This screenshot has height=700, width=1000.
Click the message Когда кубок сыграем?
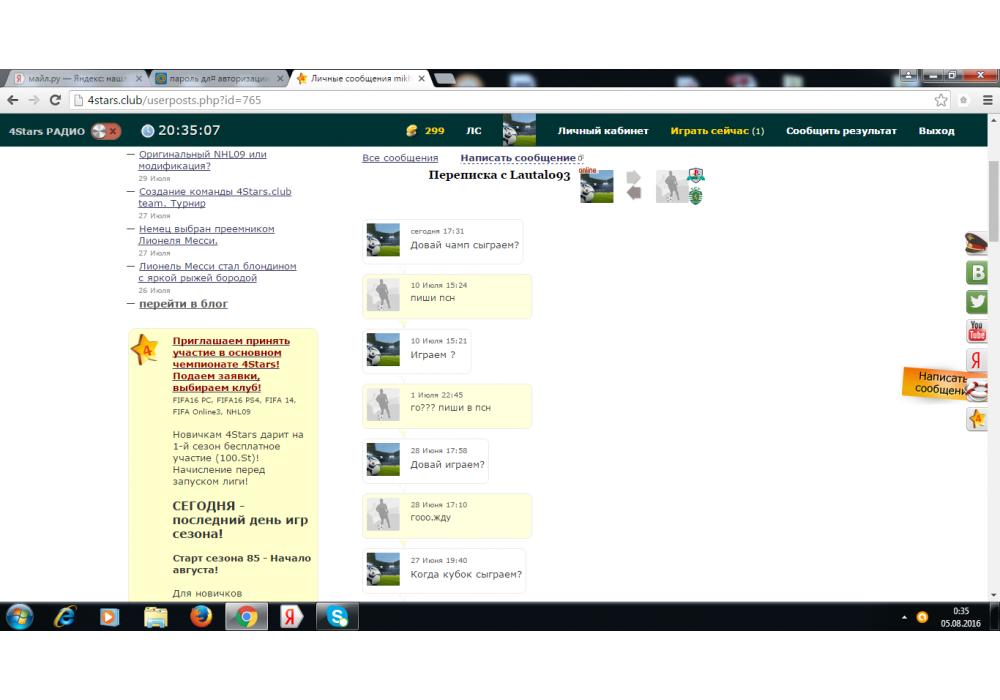466,574
